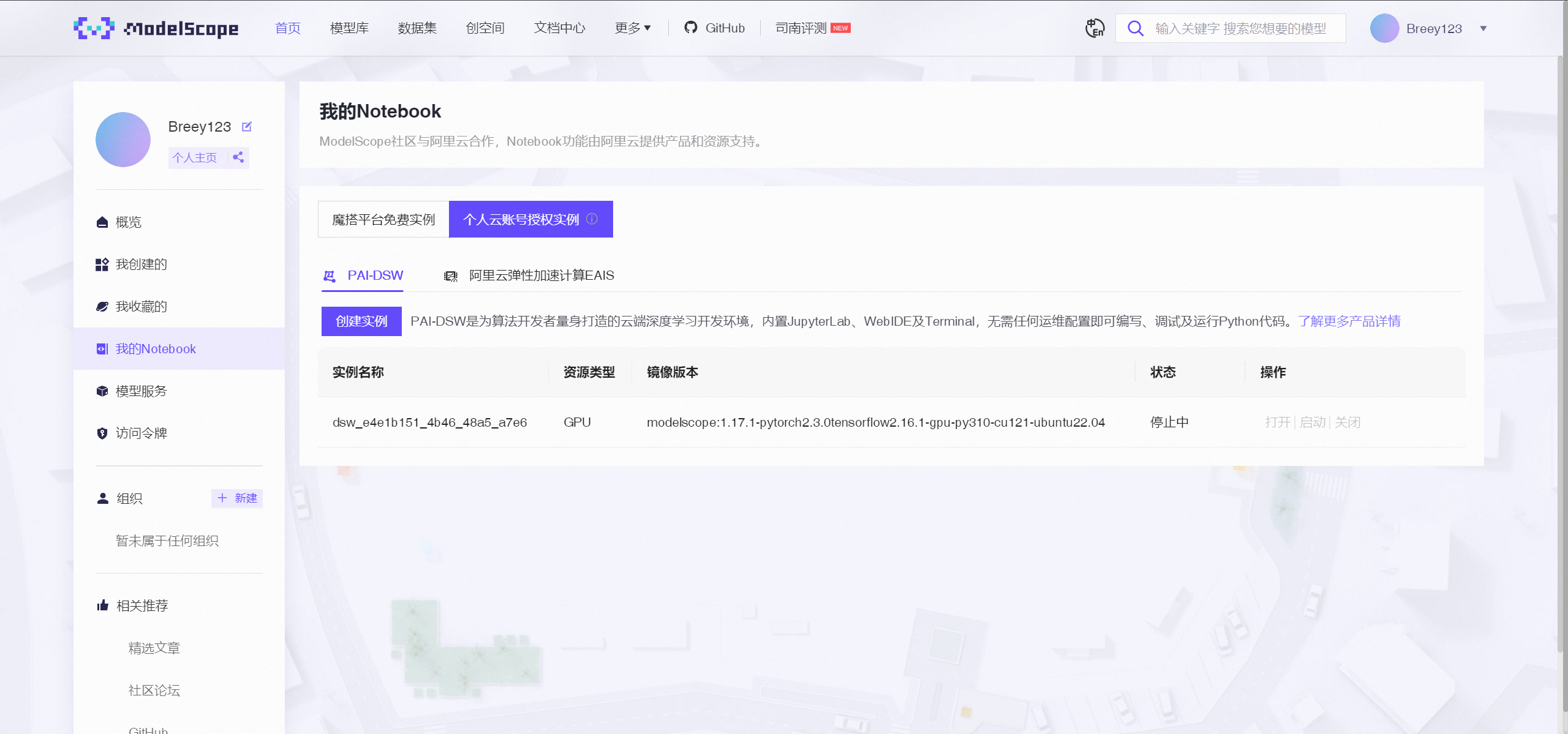The width and height of the screenshot is (1568, 734).
Task: Switch to the PAI-DSW tab
Action: (x=363, y=276)
